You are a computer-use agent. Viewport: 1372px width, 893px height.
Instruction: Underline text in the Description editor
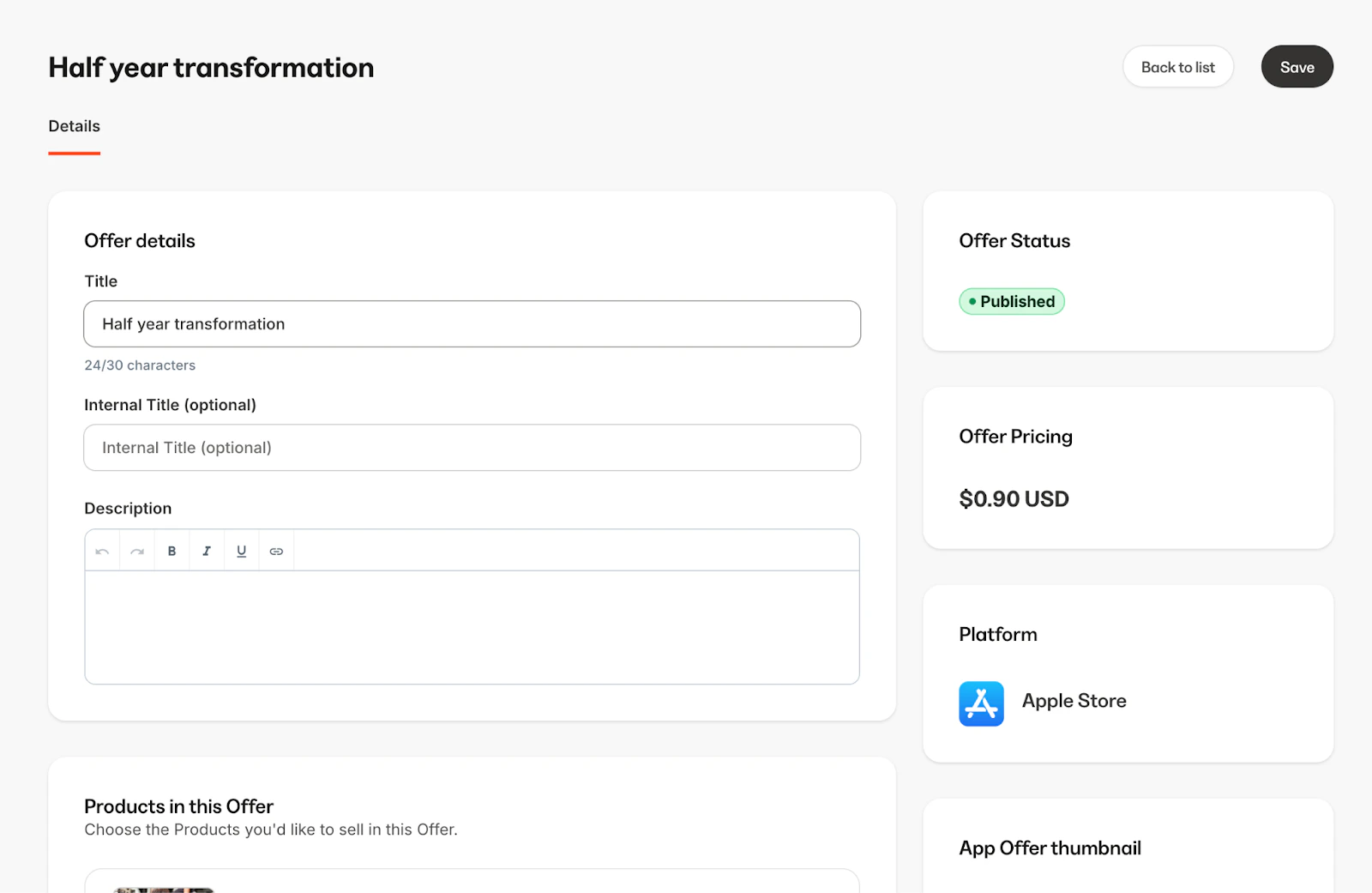pos(241,550)
